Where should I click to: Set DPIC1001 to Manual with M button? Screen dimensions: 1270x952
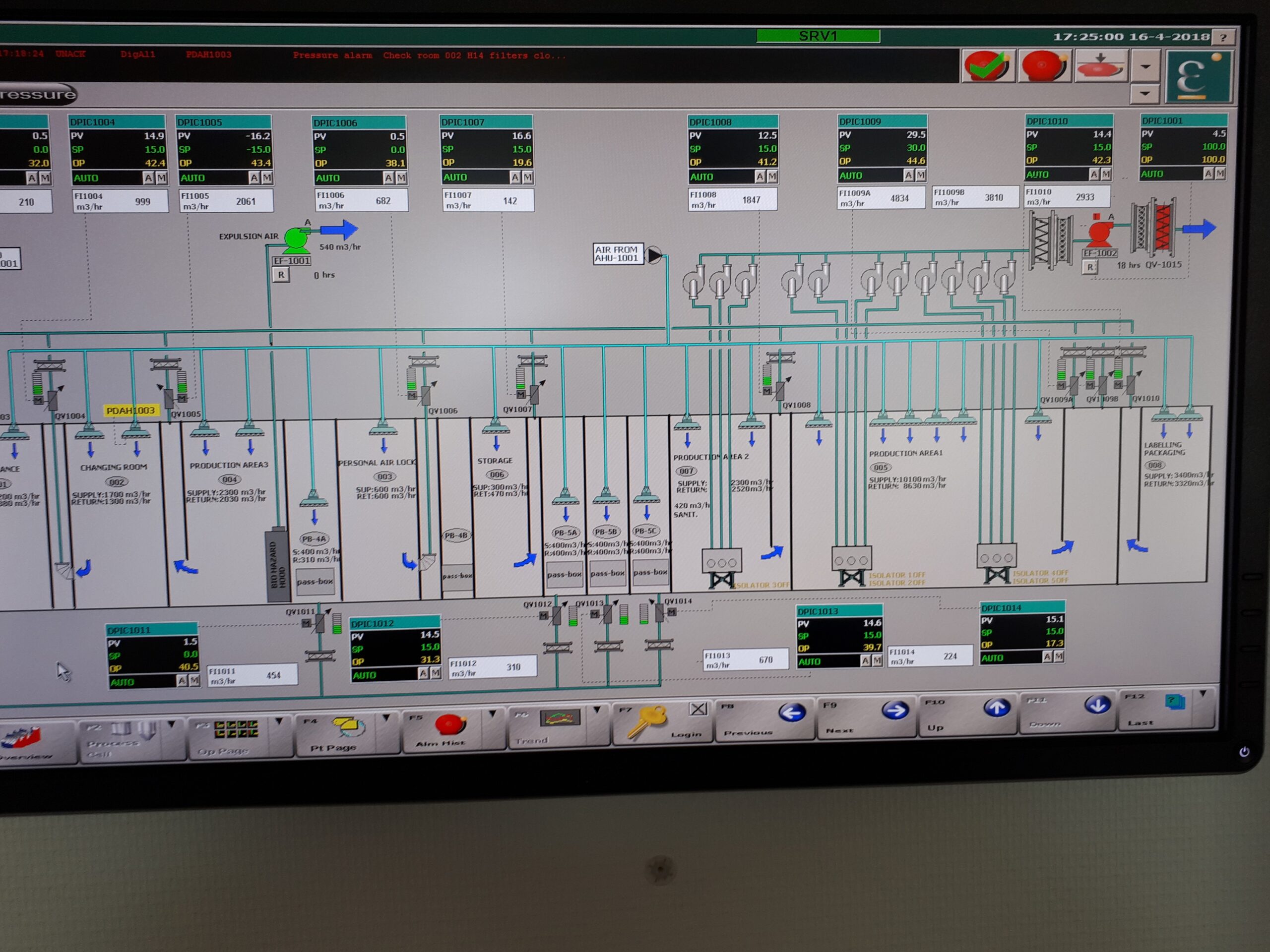click(1220, 174)
